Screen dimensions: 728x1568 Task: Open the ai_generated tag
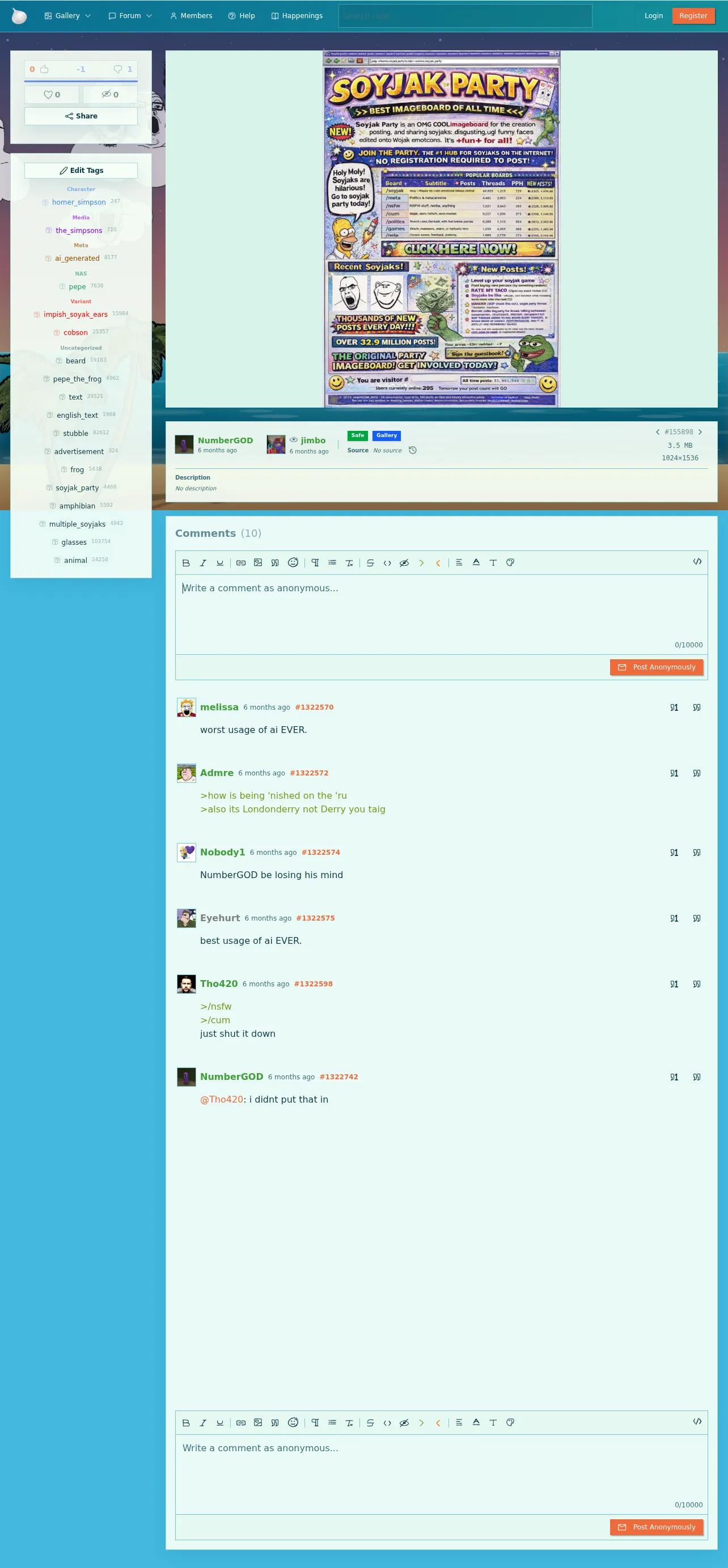pos(77,258)
